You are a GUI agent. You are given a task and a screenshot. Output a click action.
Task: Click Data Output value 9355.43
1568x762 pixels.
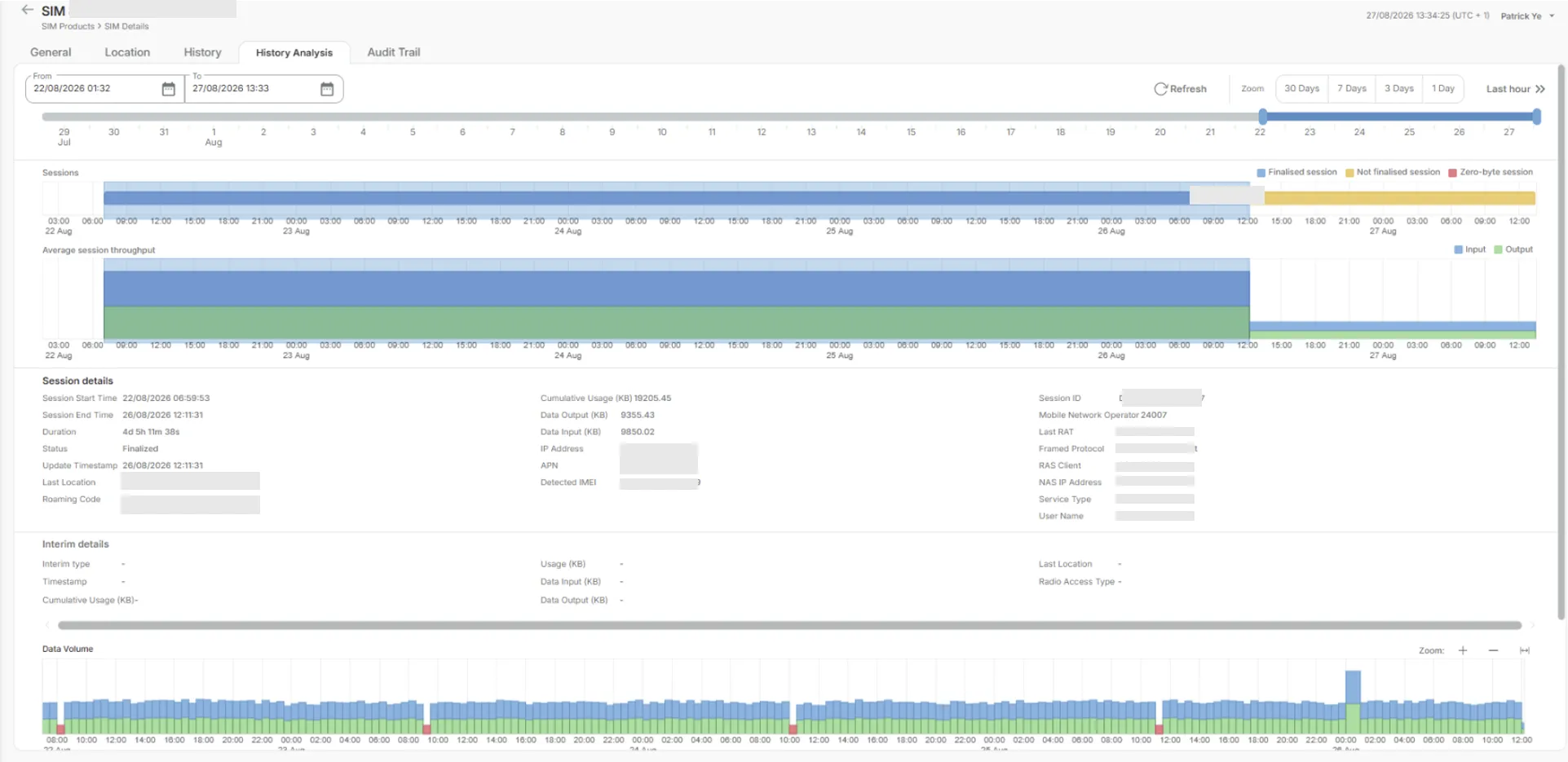click(x=638, y=415)
